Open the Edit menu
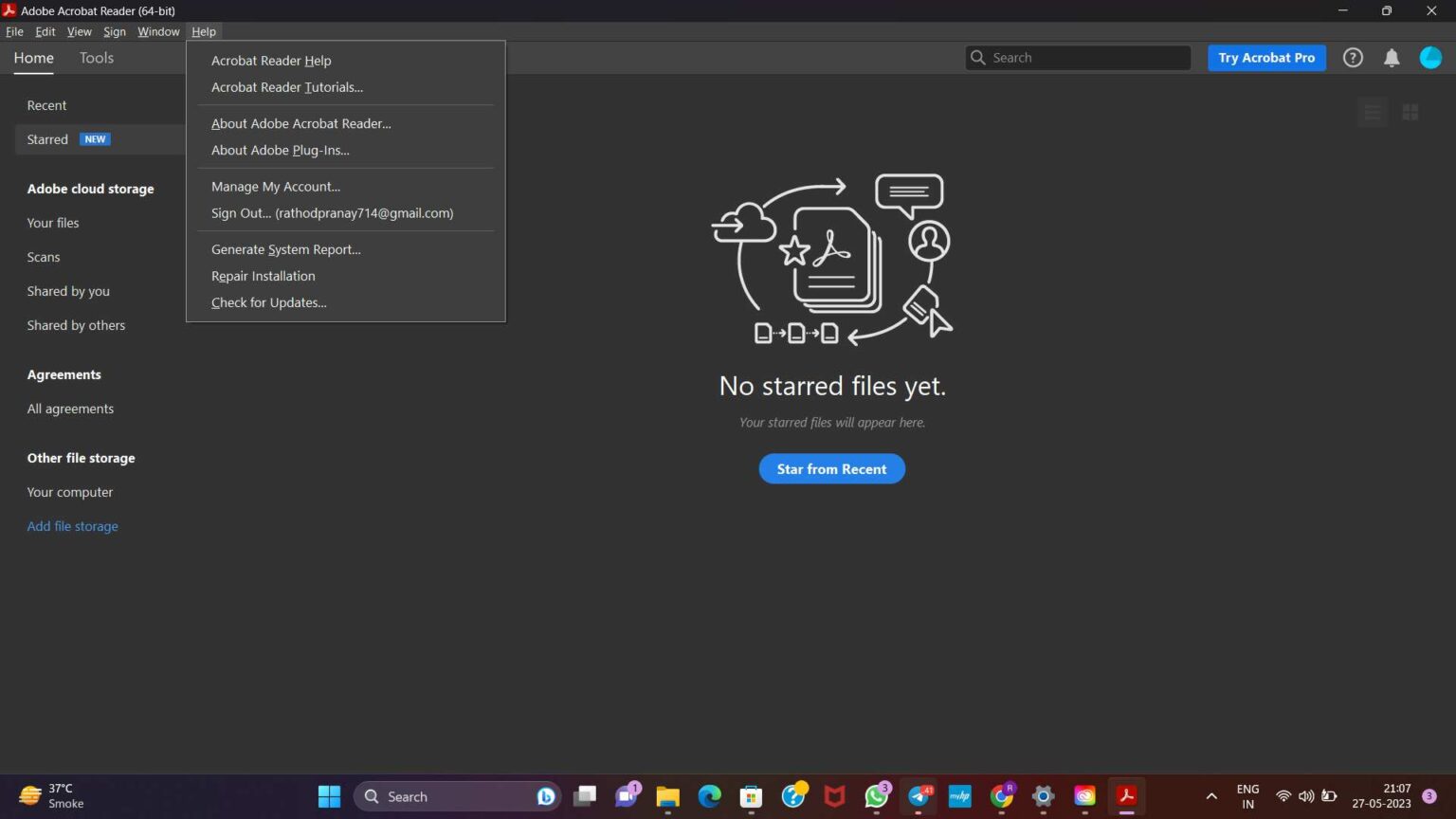 coord(45,31)
